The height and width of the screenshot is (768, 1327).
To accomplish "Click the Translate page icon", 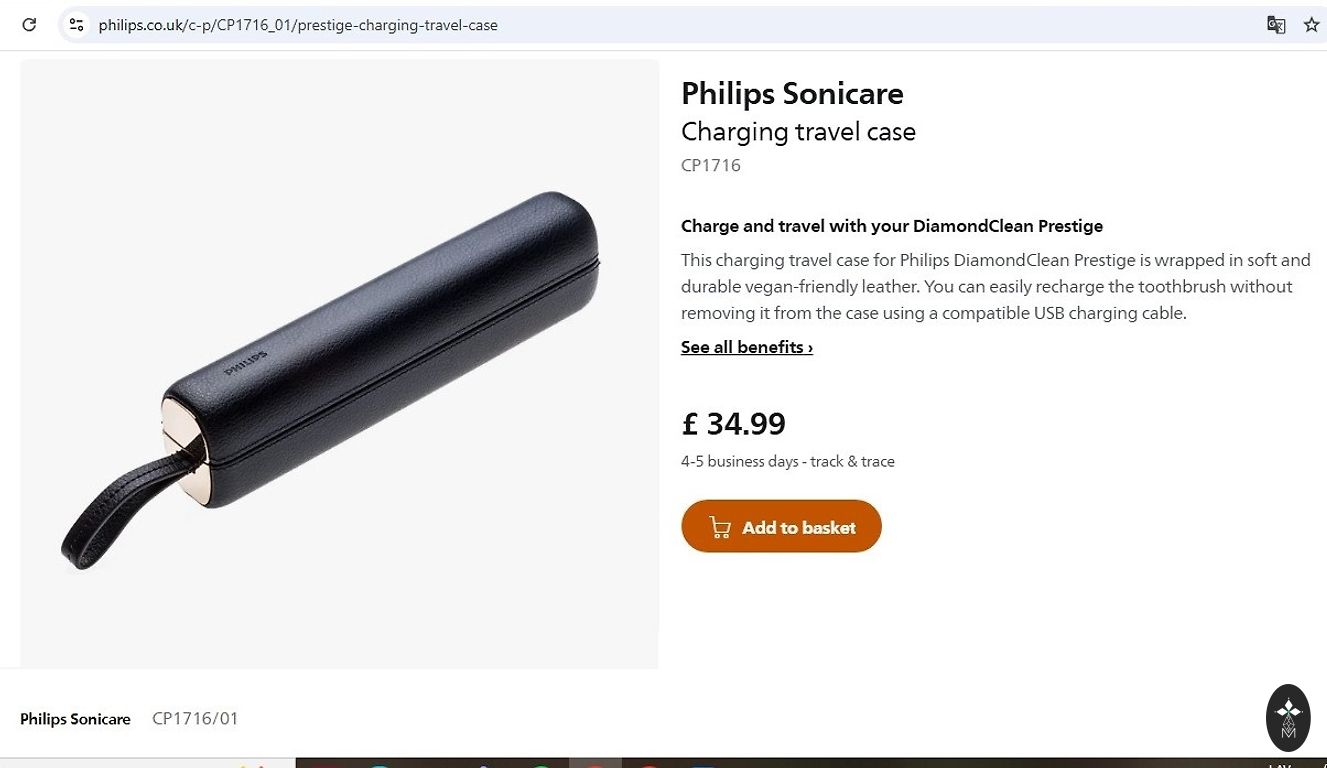I will pos(1276,25).
